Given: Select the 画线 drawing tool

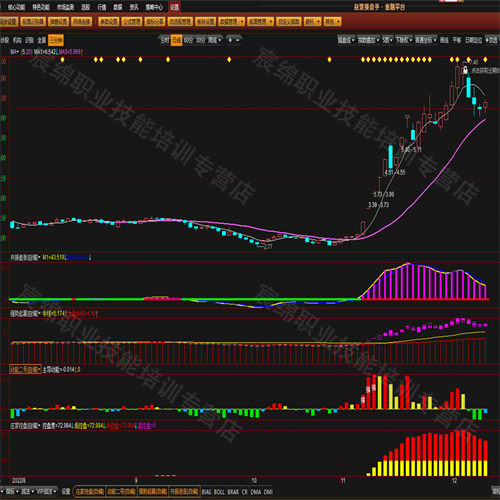Looking at the screenshot, I should [444, 40].
